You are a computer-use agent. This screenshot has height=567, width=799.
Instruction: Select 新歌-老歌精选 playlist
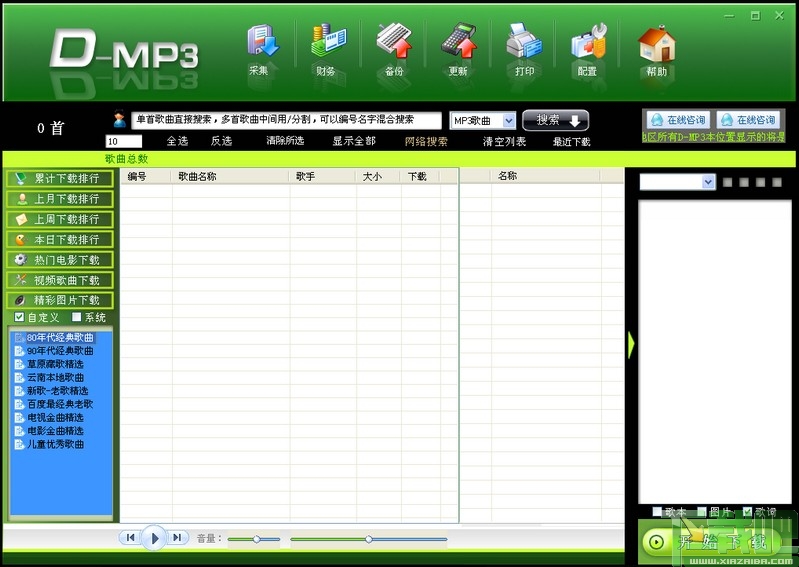58,391
